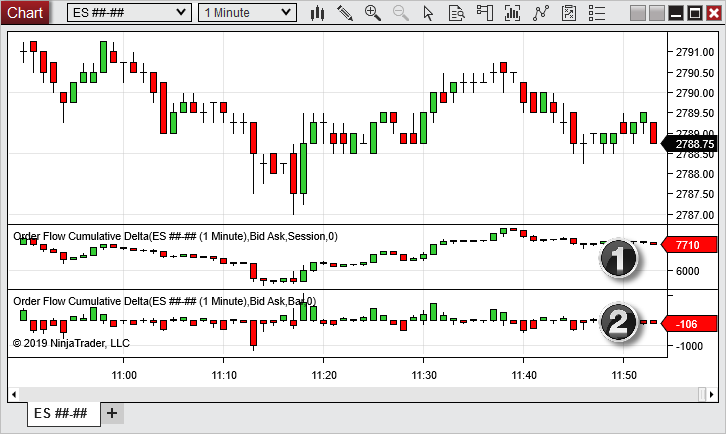The width and height of the screenshot is (726, 434).
Task: Expand the 1 Minute interval dropdown
Action: pos(247,12)
